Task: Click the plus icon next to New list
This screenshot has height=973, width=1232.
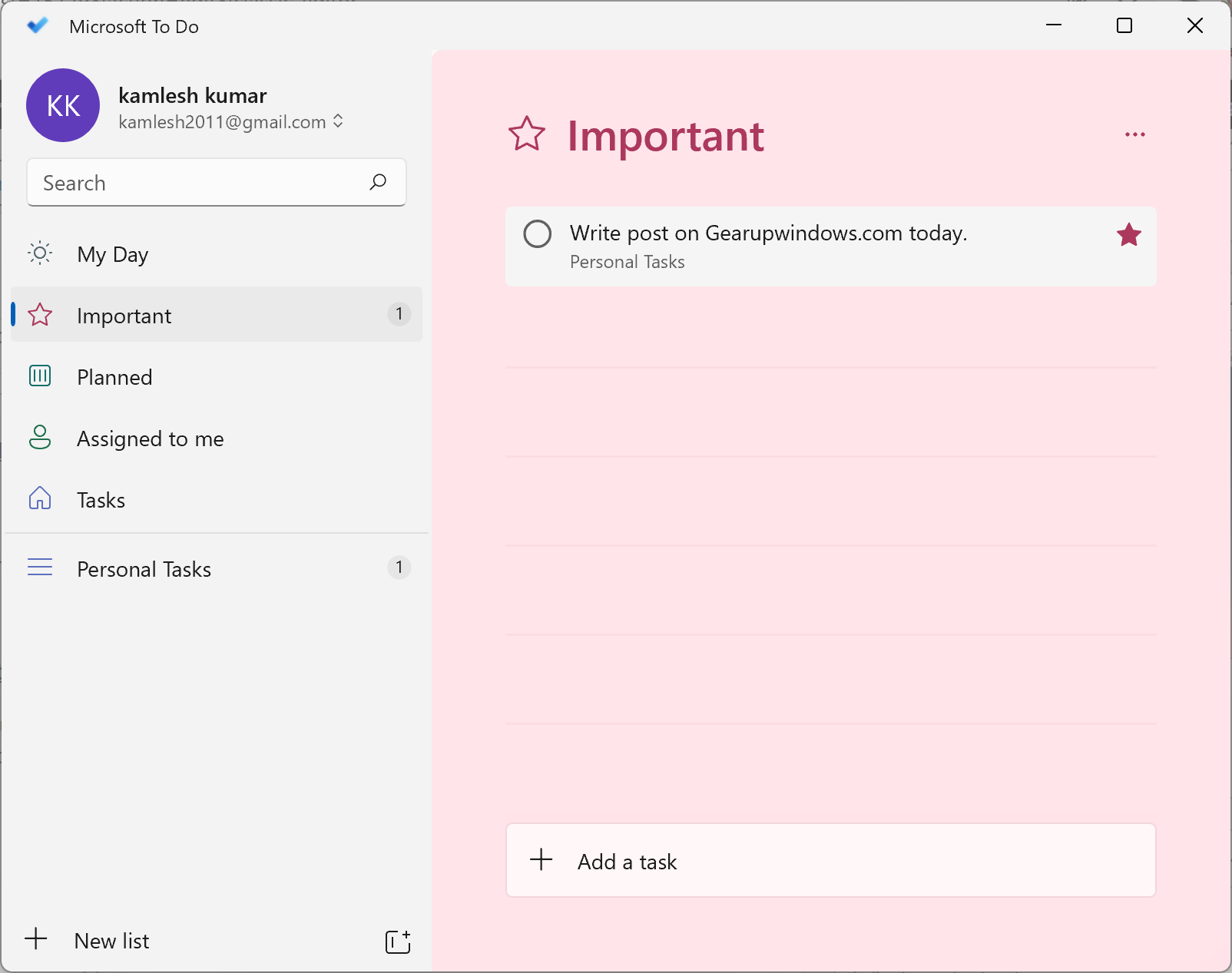Action: click(x=36, y=938)
